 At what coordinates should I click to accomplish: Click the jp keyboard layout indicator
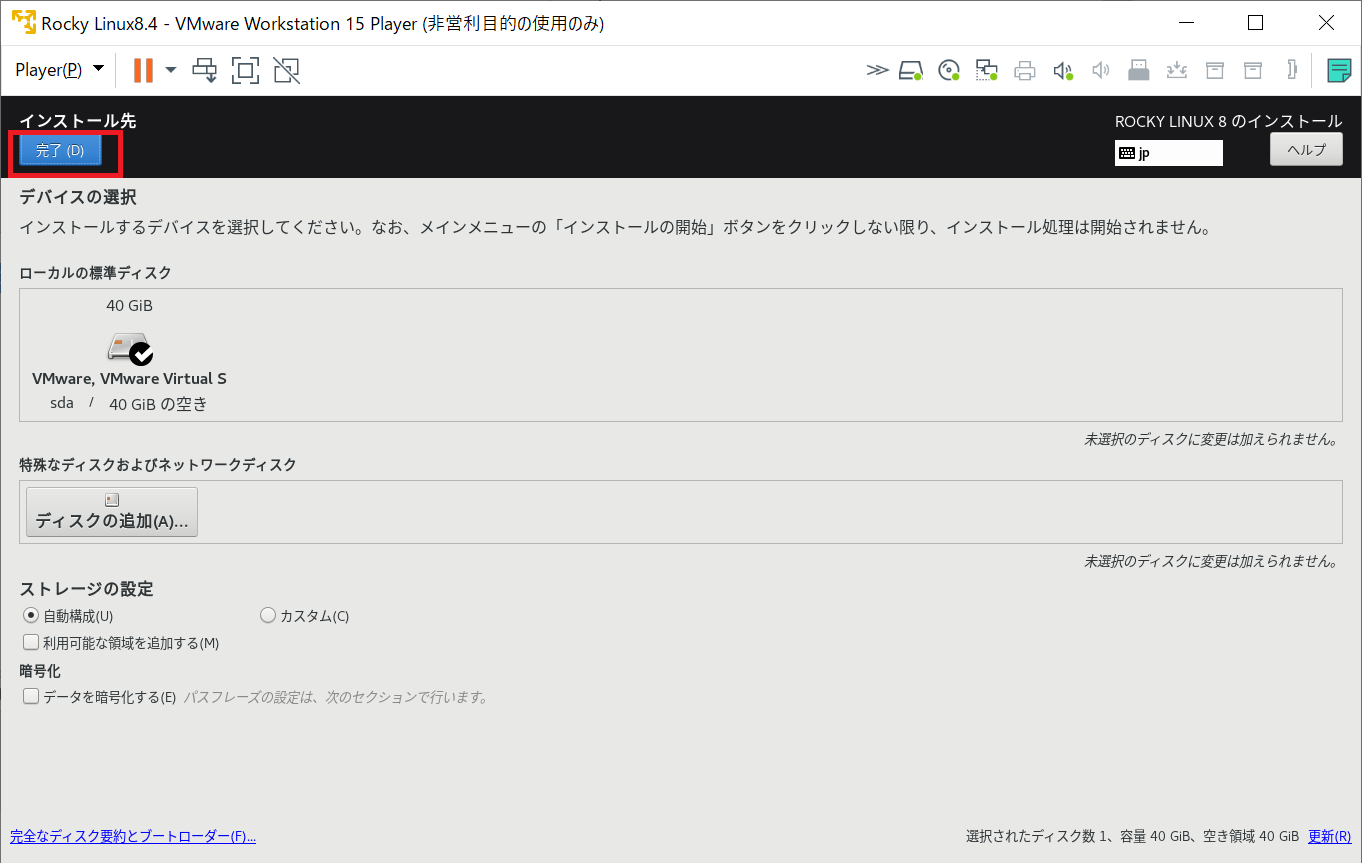1168,153
